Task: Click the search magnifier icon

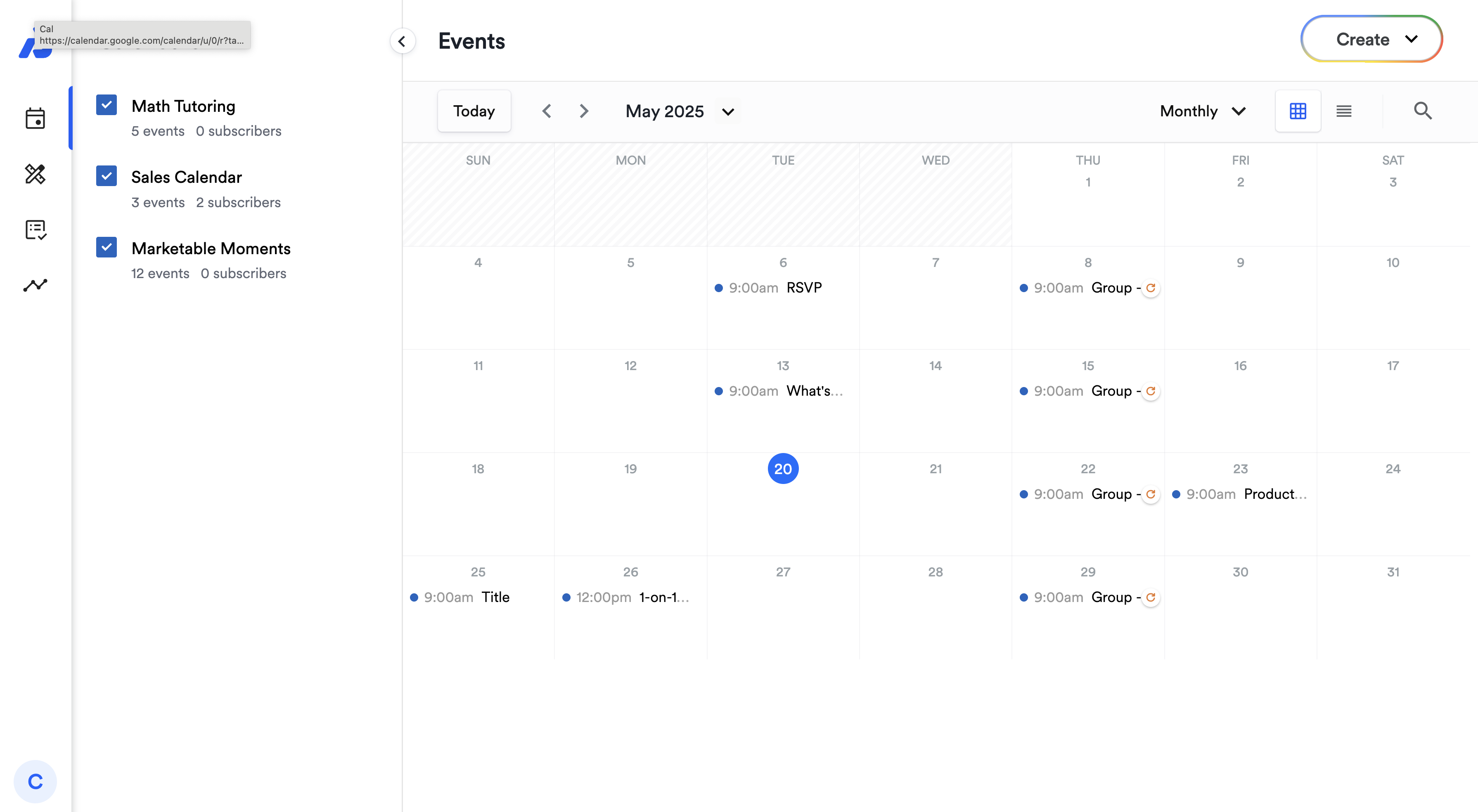Action: coord(1422,111)
